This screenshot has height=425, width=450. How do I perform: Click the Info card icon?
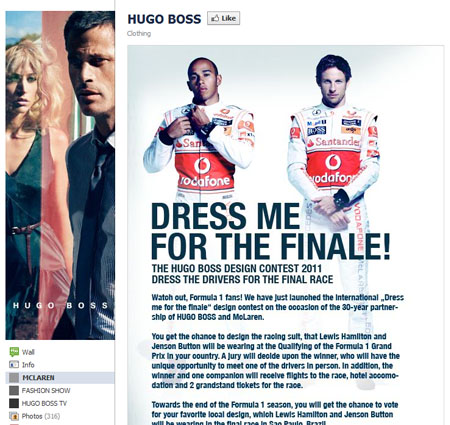click(14, 365)
